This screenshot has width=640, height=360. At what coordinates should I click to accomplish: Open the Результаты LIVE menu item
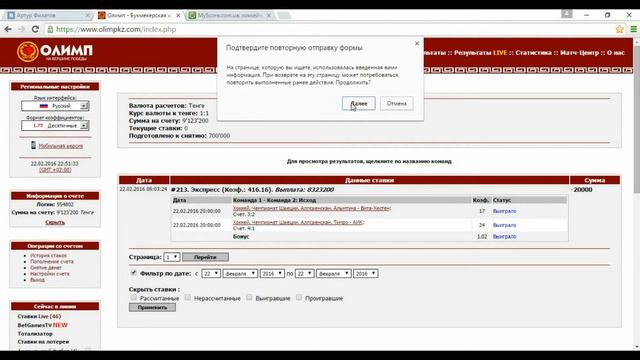click(x=480, y=53)
